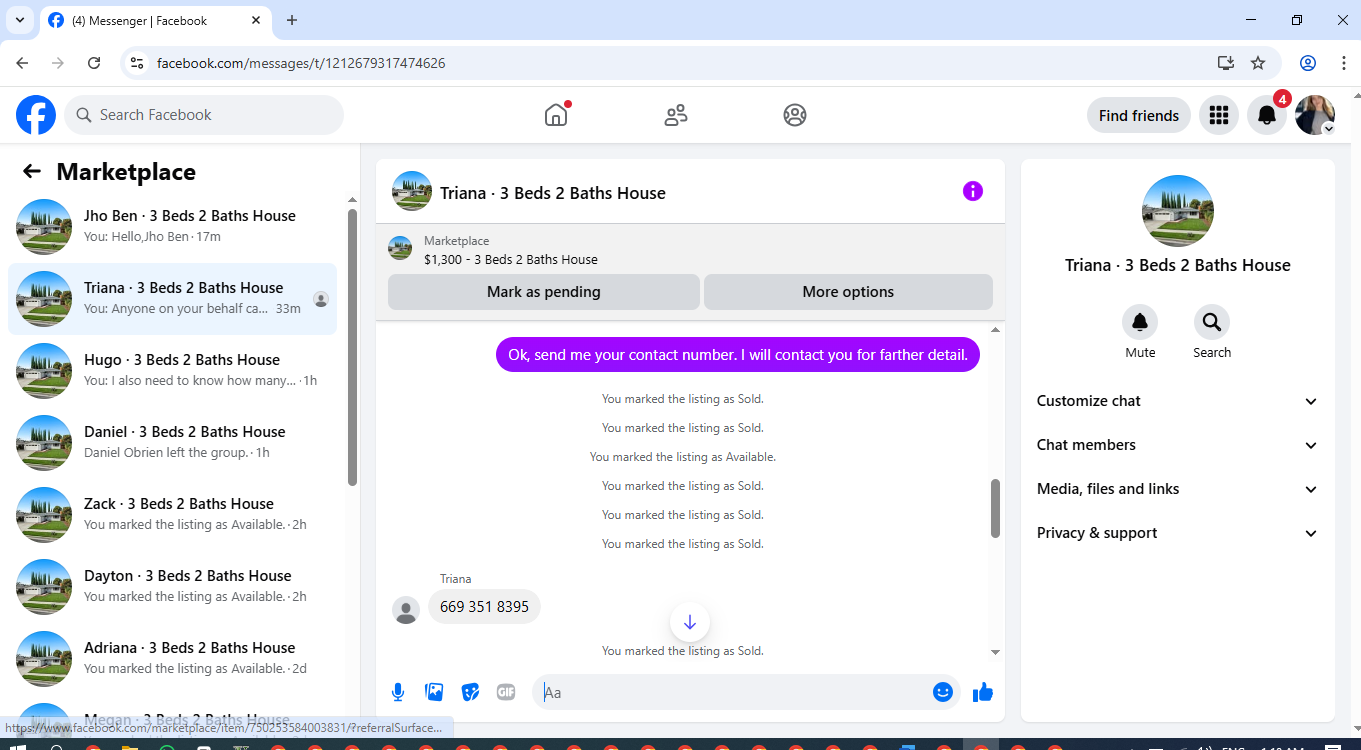Expand Customize chat section
The width and height of the screenshot is (1361, 750).
click(x=1178, y=401)
